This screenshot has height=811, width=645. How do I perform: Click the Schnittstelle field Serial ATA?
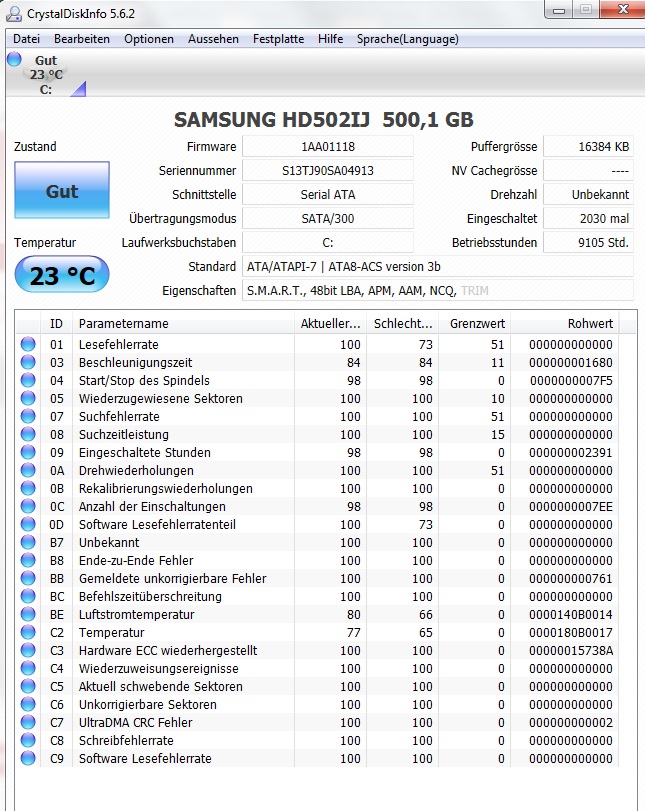[328, 194]
